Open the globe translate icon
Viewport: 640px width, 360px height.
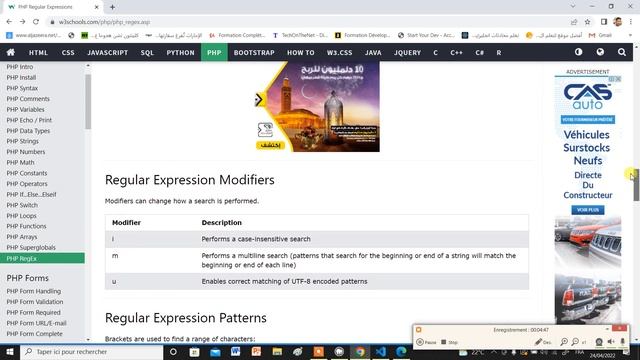(600, 52)
